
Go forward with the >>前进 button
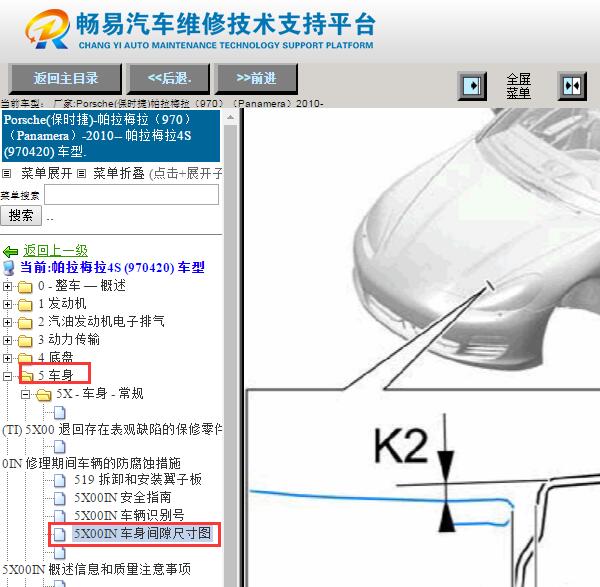click(256, 78)
